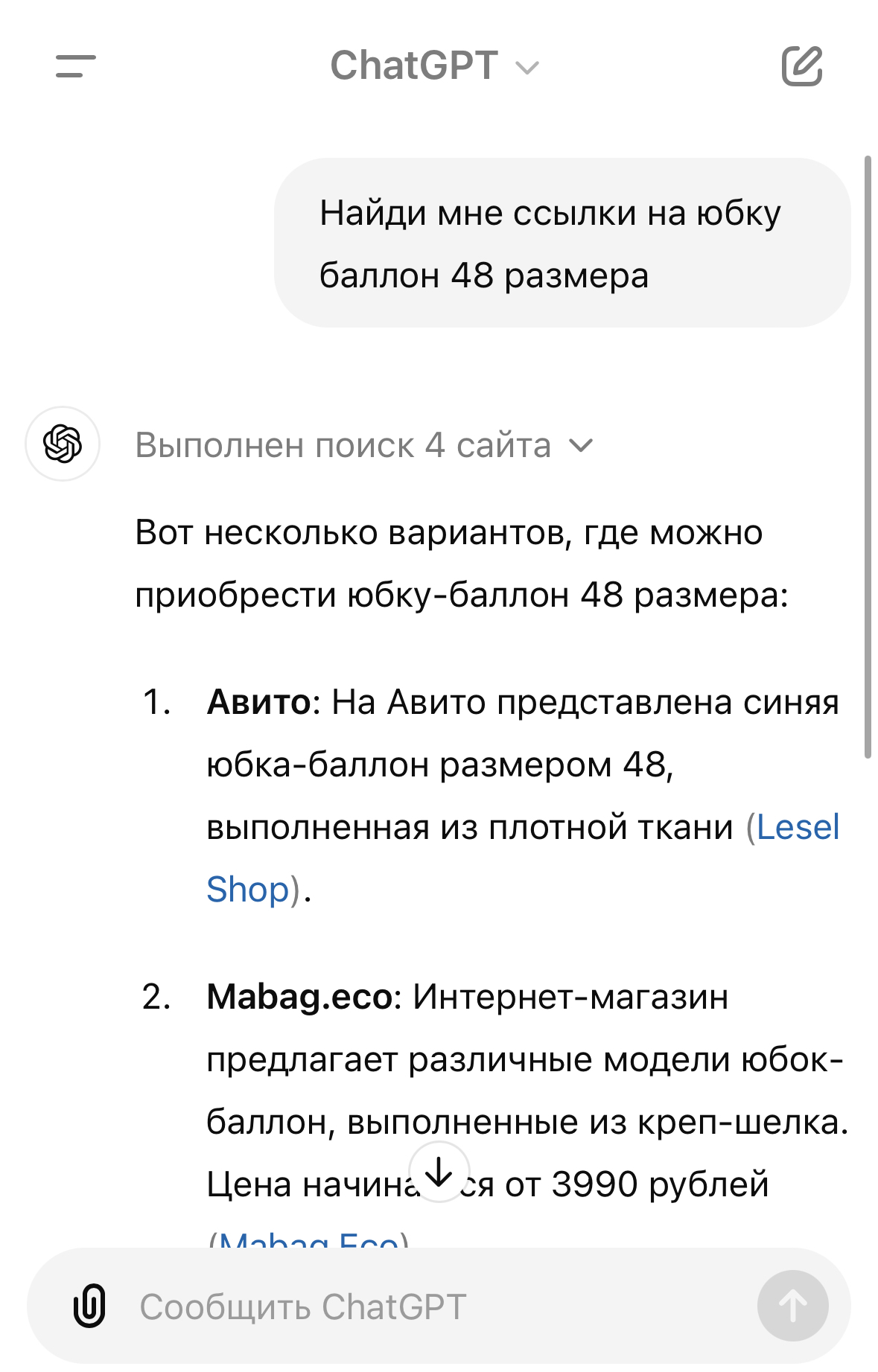Follow the 'Shop' link text in item one
This screenshot has height=1372, width=878.
click(x=248, y=890)
